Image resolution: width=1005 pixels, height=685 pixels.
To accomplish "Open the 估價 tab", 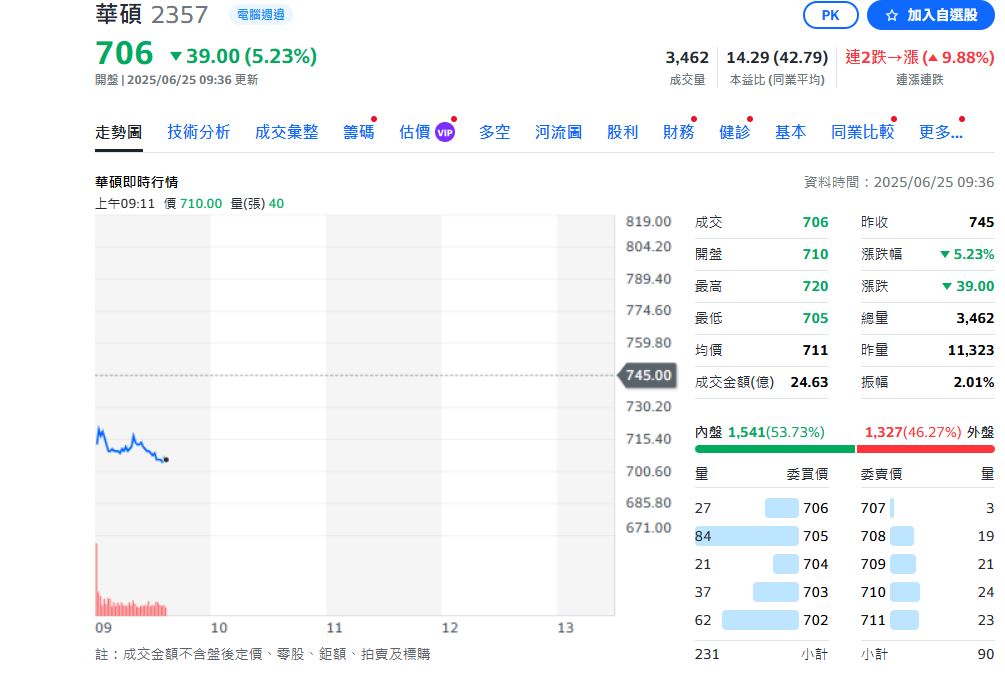I will coord(415,132).
